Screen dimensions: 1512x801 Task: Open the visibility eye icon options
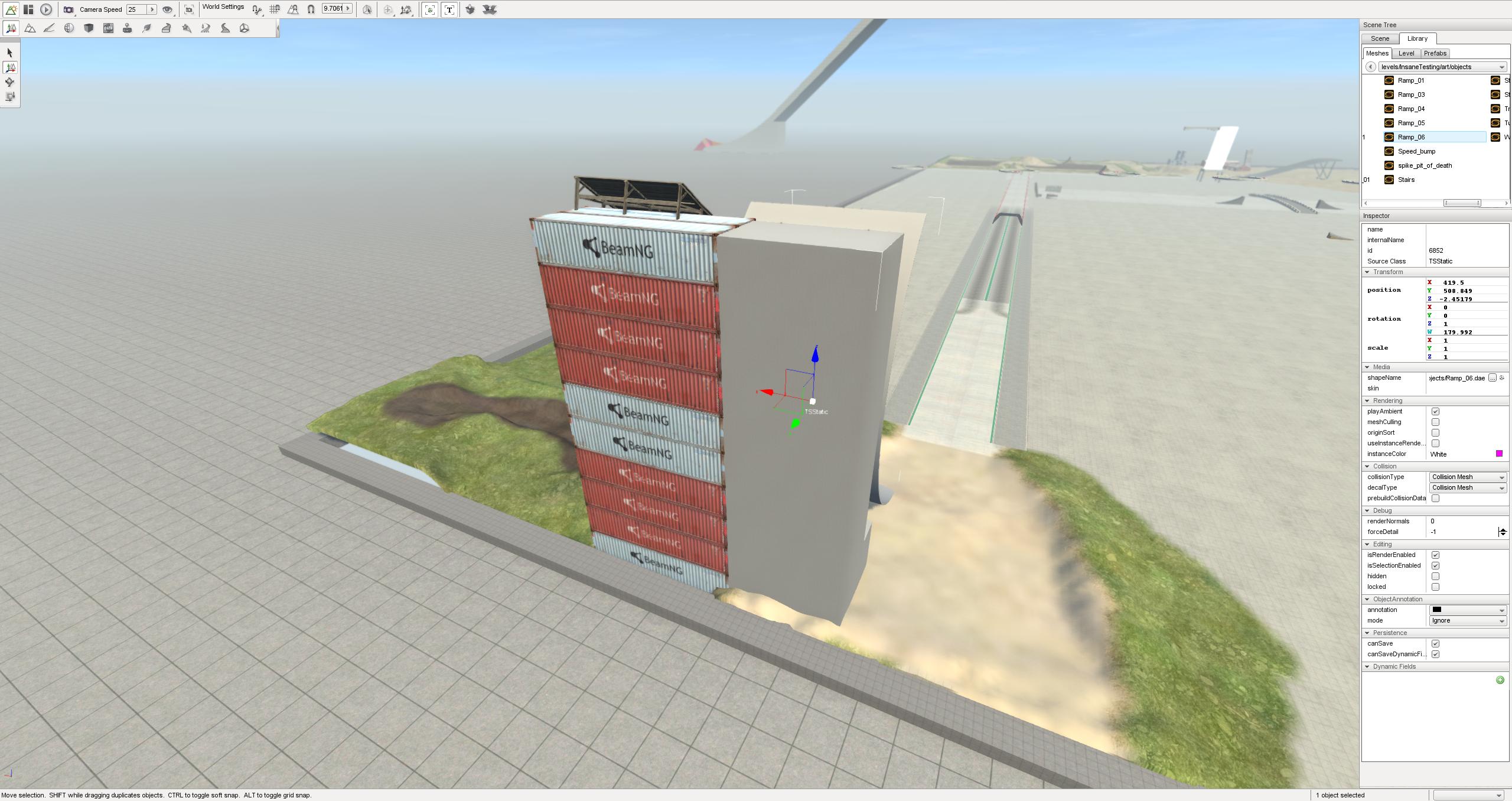[x=168, y=9]
